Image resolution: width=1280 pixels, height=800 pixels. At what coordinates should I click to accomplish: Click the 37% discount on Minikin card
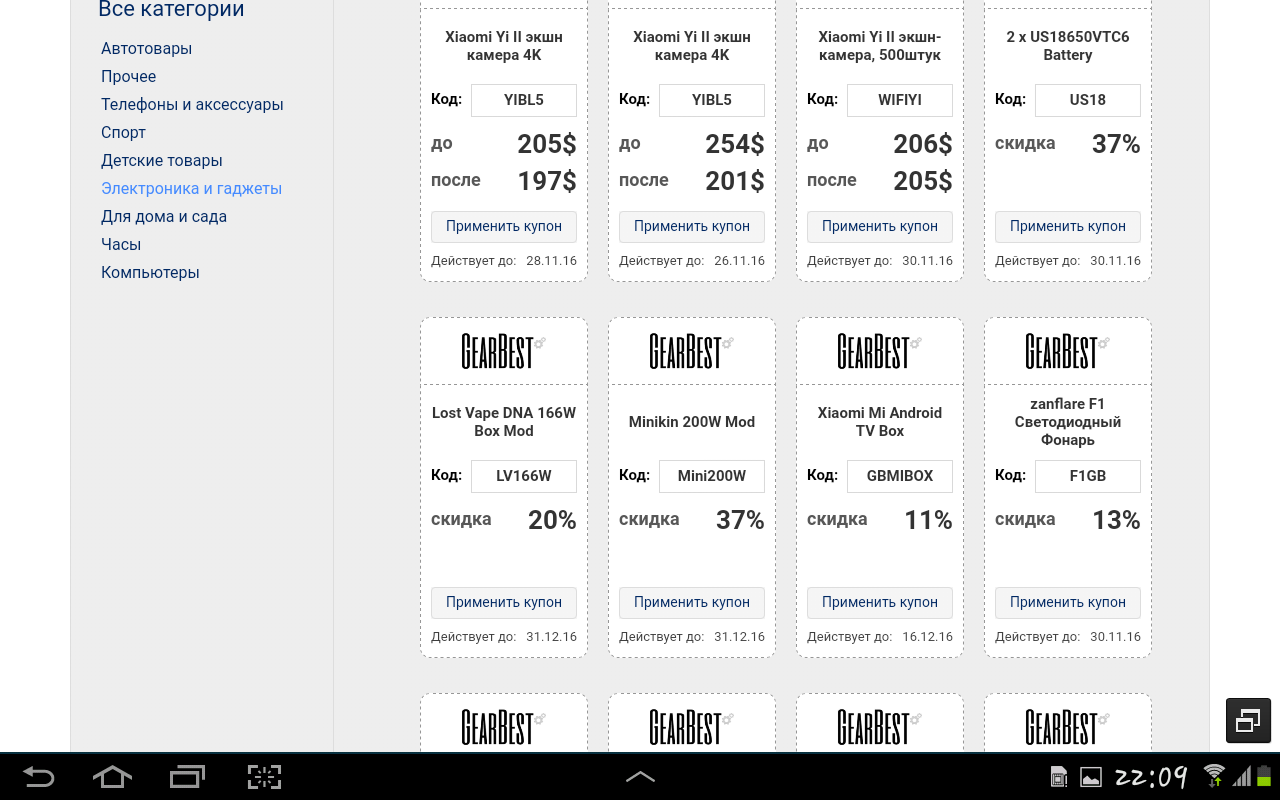pos(740,520)
